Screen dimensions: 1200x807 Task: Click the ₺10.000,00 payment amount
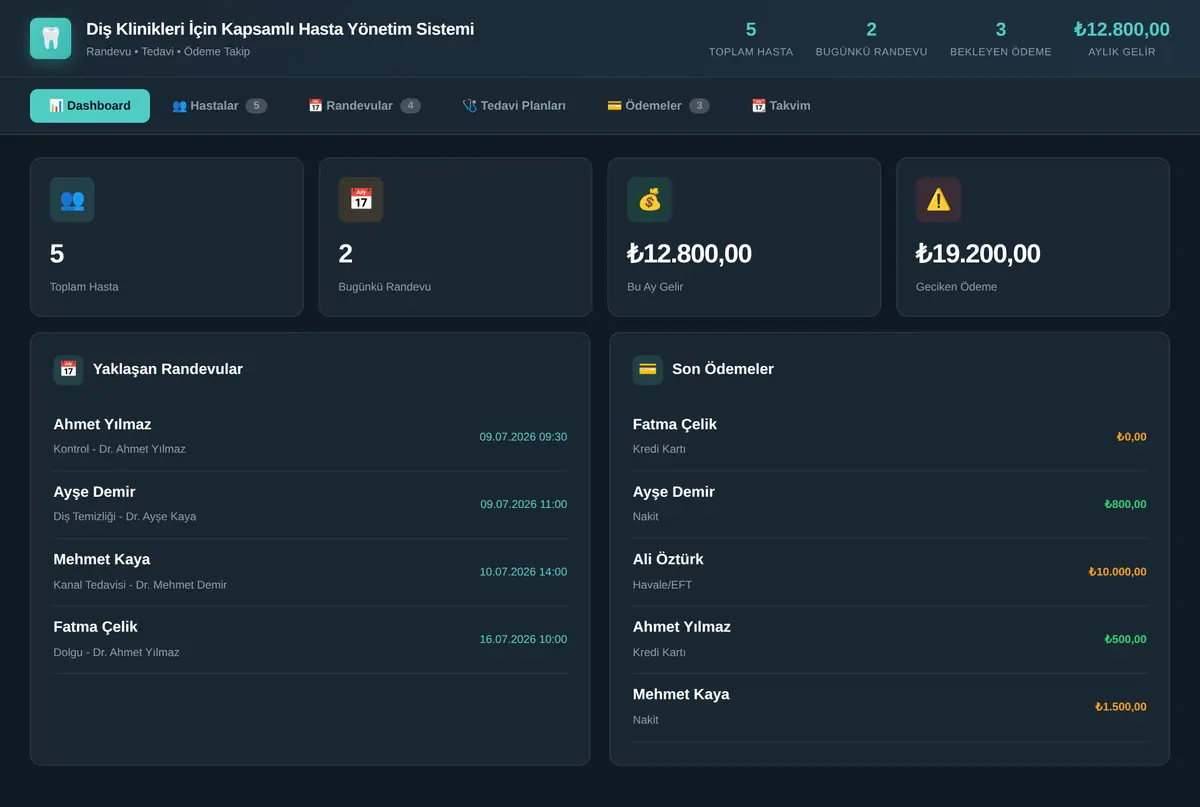coord(1117,572)
